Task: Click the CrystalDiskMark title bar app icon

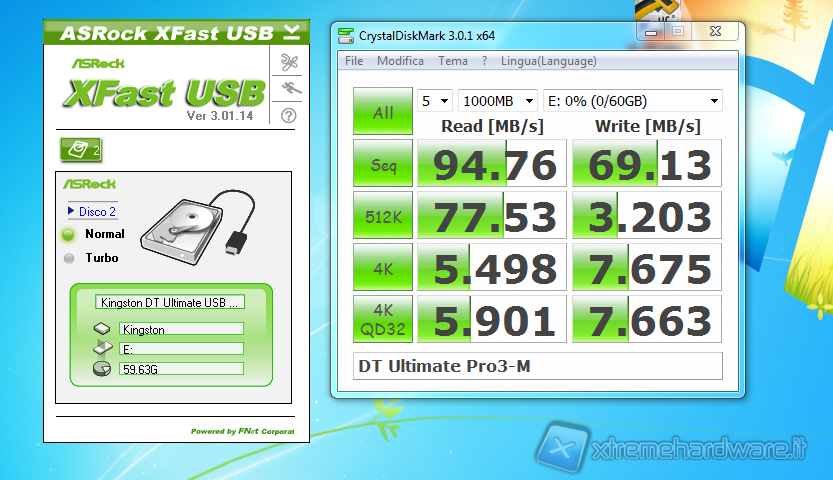Action: tap(346, 36)
